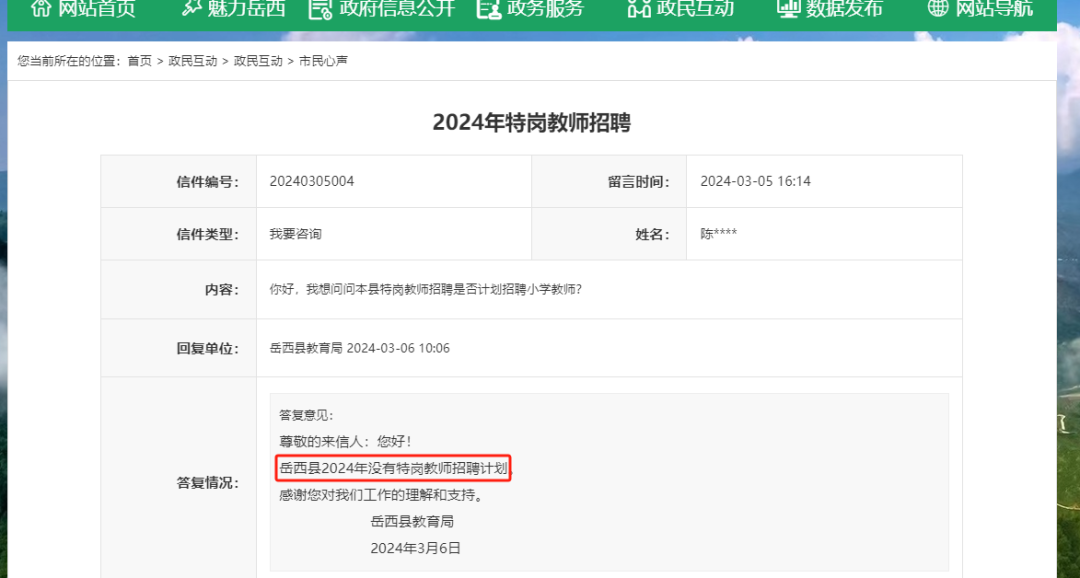This screenshot has height=578, width=1080.
Task: Select the letter number 20240305004
Action: (x=312, y=181)
